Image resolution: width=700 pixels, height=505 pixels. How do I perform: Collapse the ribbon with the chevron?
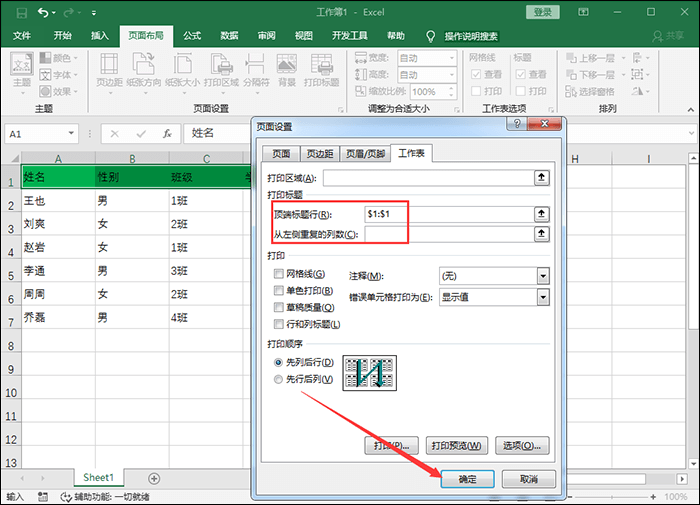691,109
